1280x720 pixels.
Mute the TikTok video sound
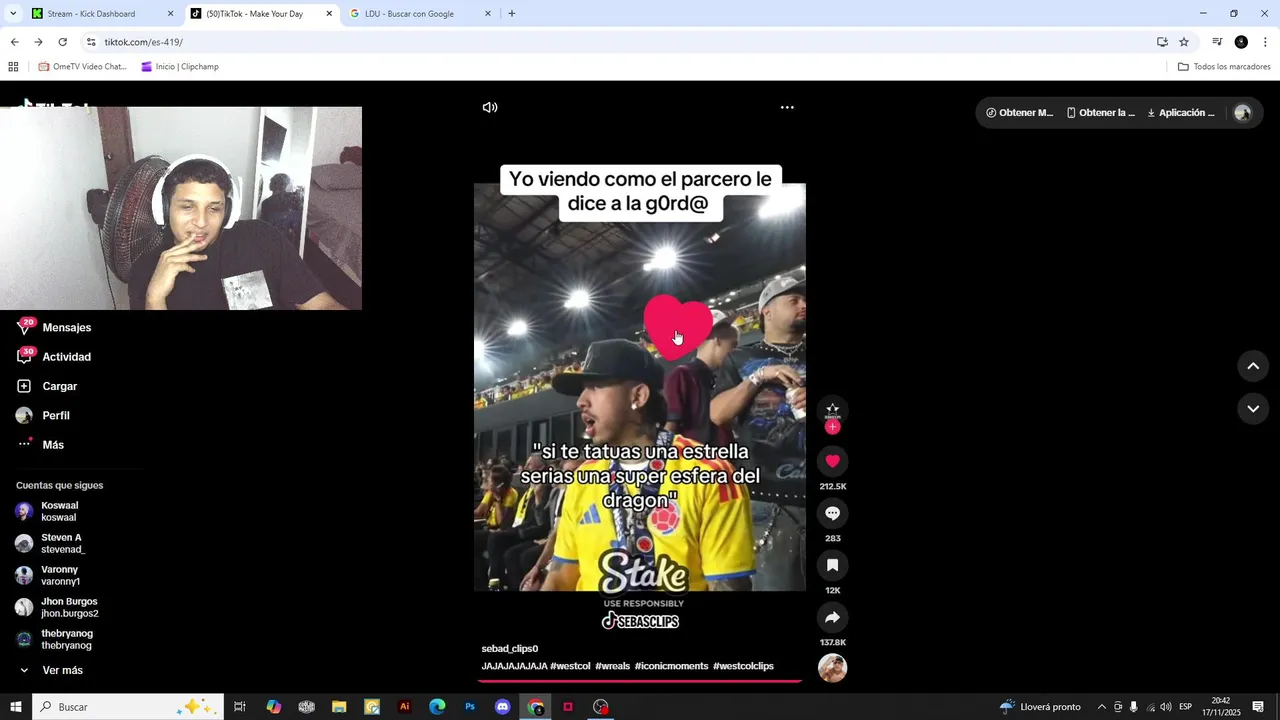pos(490,107)
